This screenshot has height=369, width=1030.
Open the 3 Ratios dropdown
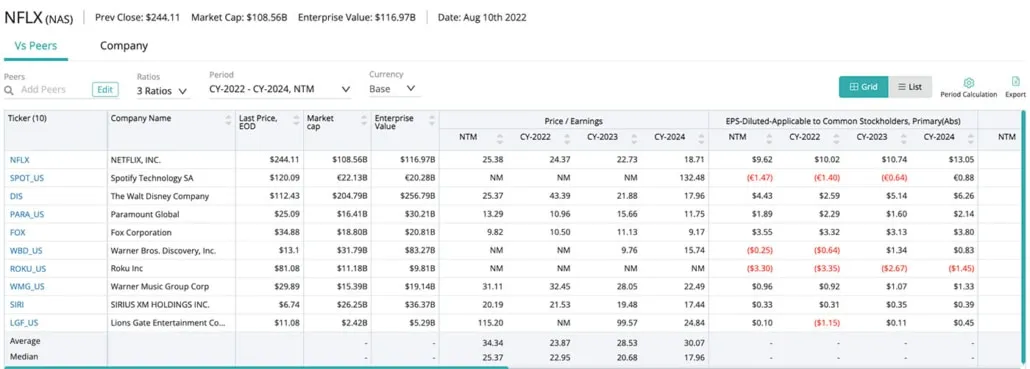coord(162,91)
